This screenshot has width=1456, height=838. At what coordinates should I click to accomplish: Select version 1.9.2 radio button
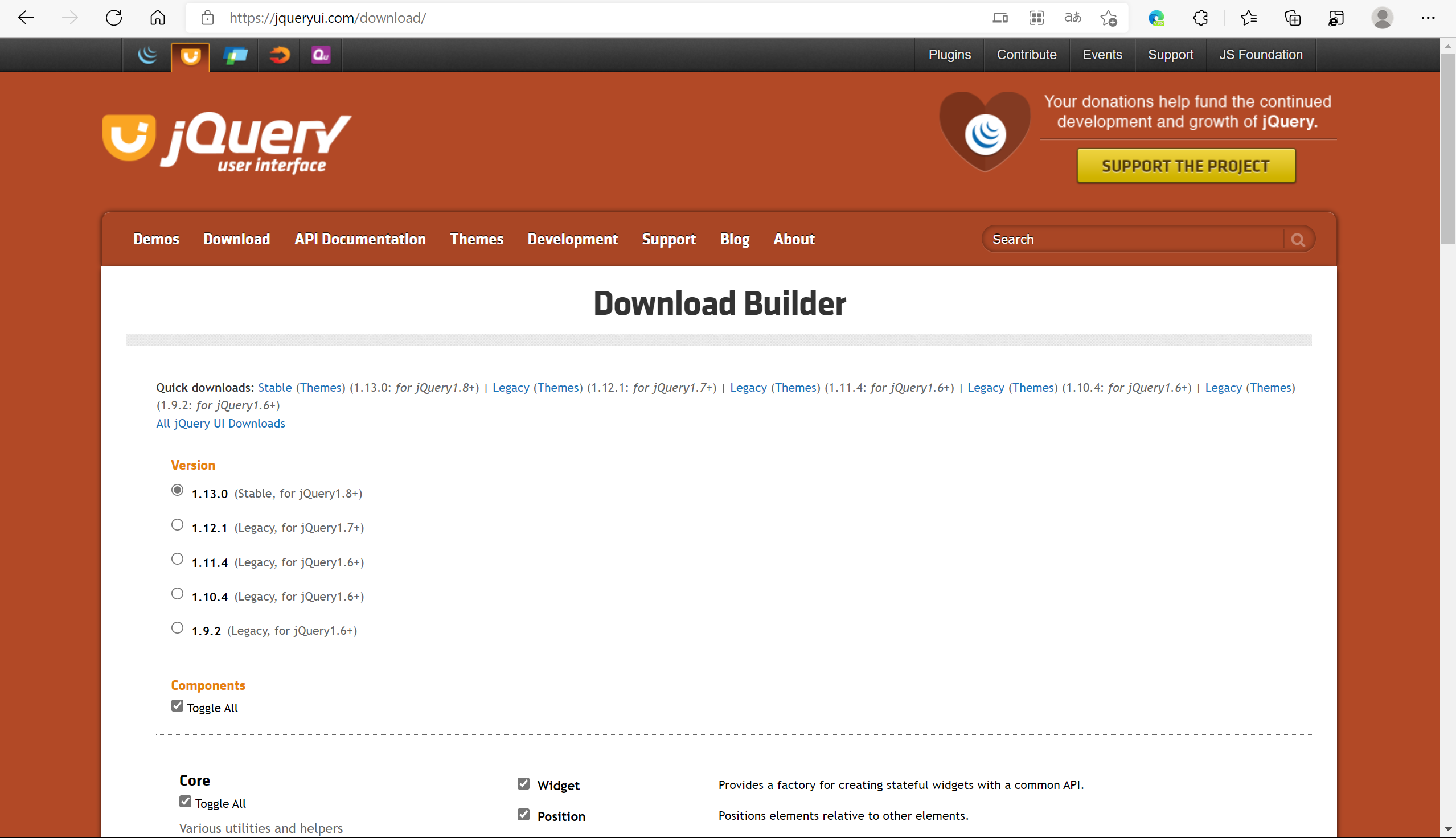coord(177,627)
